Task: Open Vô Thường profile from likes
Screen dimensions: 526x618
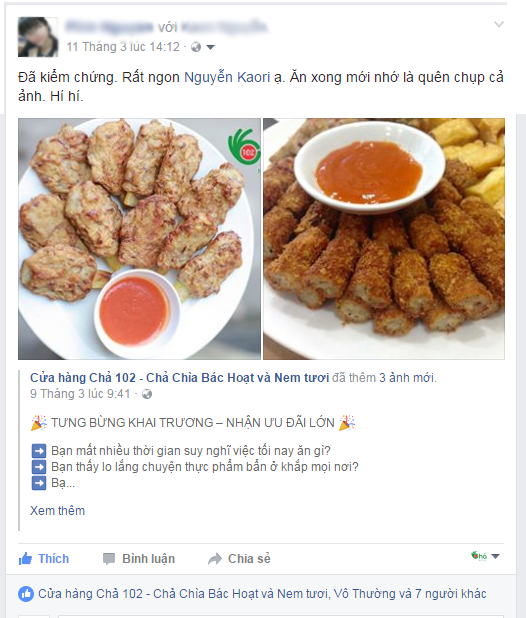Action: pyautogui.click(x=364, y=594)
